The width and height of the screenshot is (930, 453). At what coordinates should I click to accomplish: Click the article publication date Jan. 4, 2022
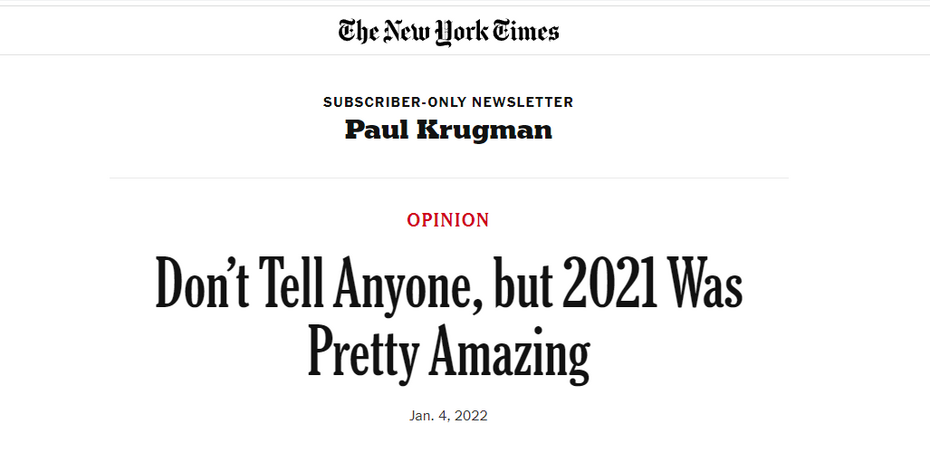448,415
